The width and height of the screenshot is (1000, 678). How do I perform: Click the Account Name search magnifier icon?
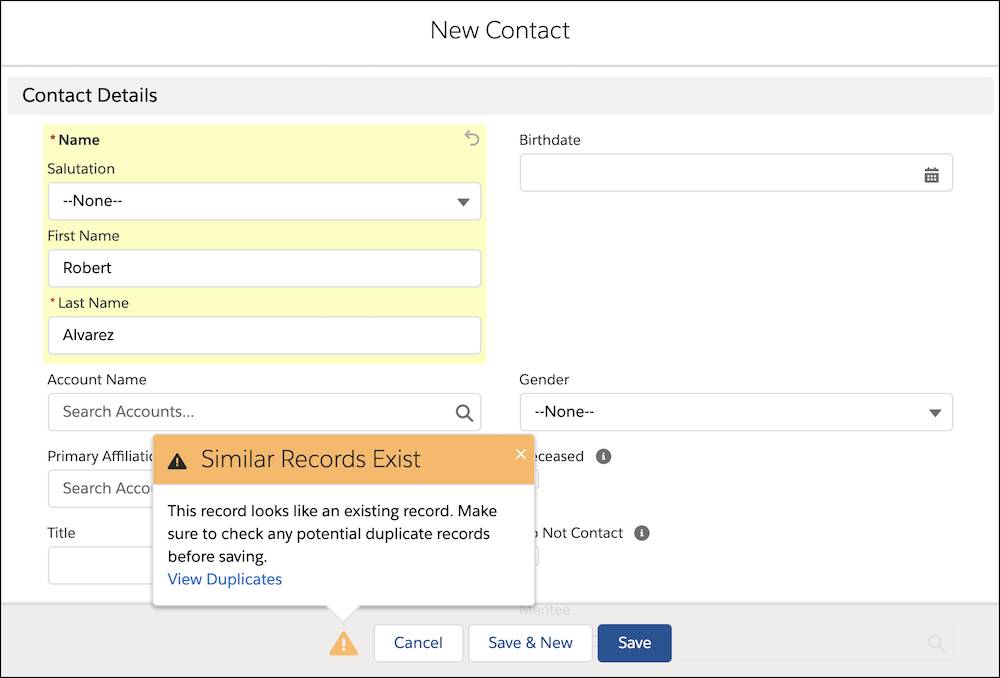coord(464,413)
